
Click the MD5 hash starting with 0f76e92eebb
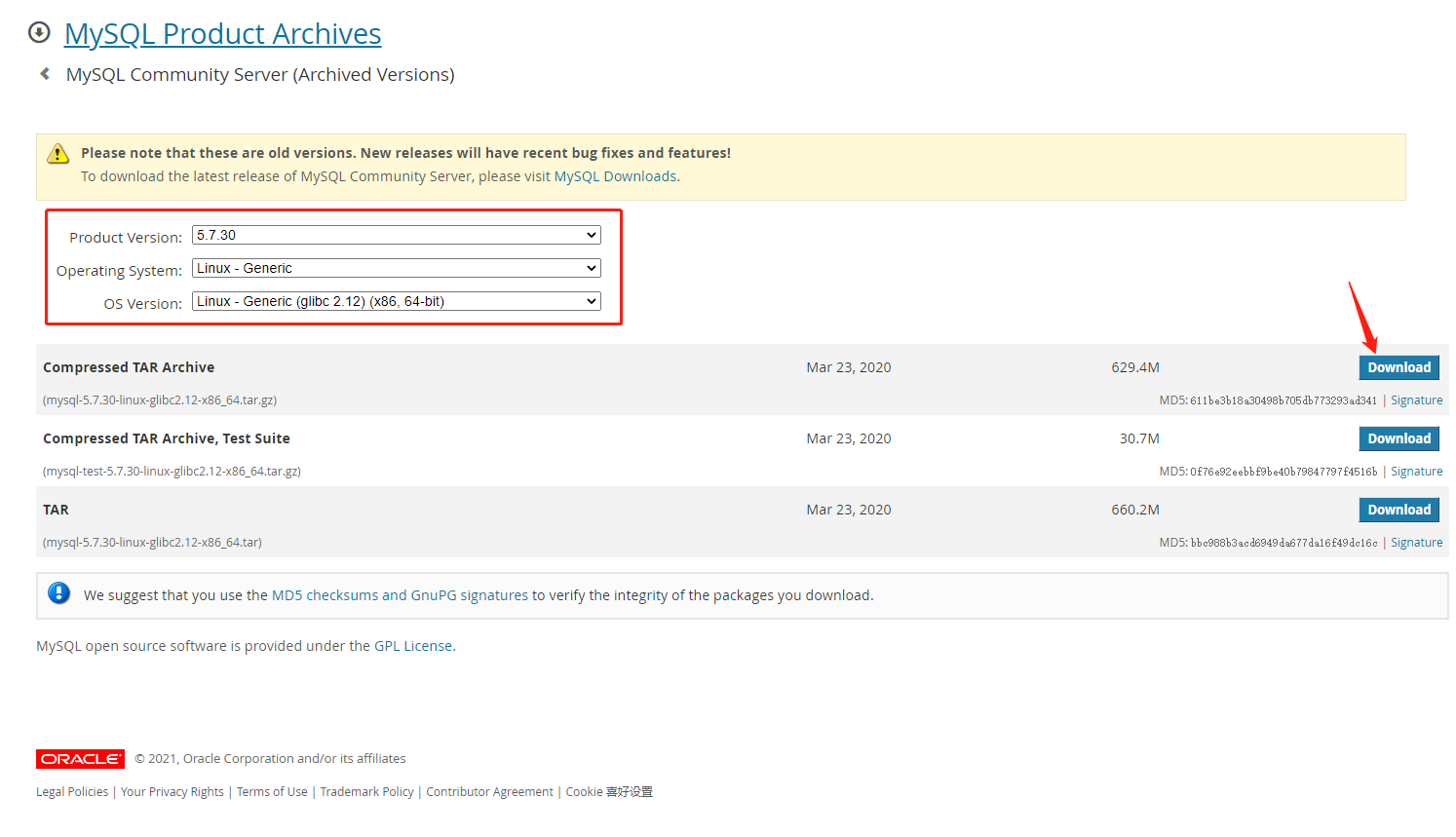pyautogui.click(x=1284, y=472)
